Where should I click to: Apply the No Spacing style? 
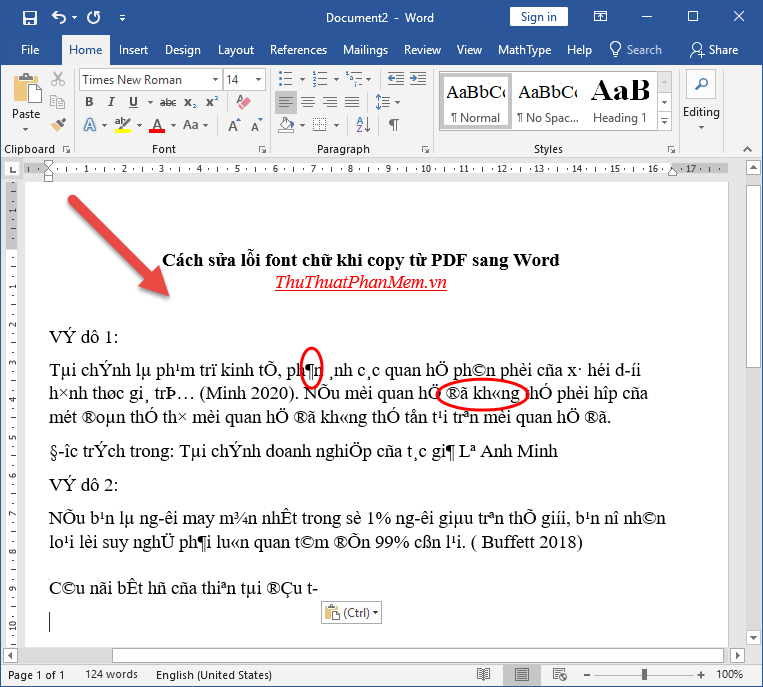coord(547,101)
